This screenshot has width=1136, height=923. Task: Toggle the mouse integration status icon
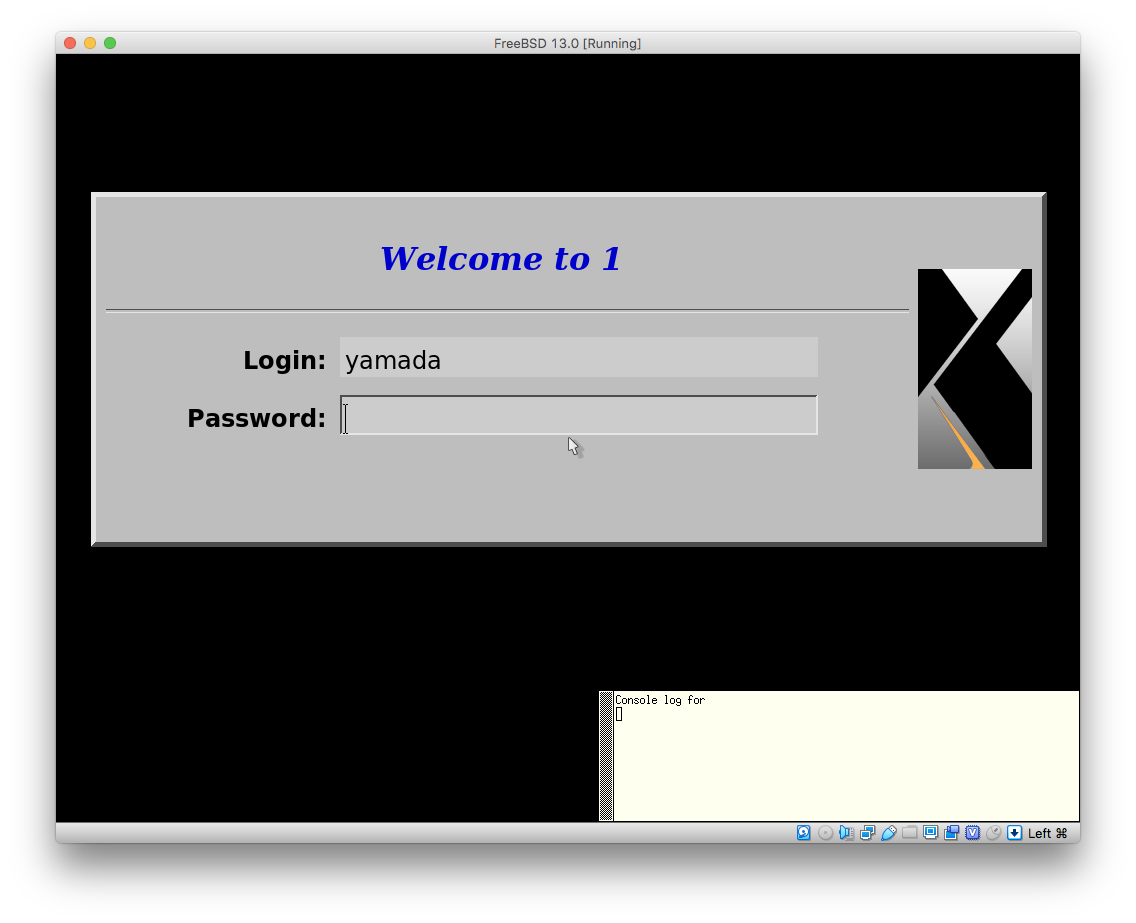[993, 833]
